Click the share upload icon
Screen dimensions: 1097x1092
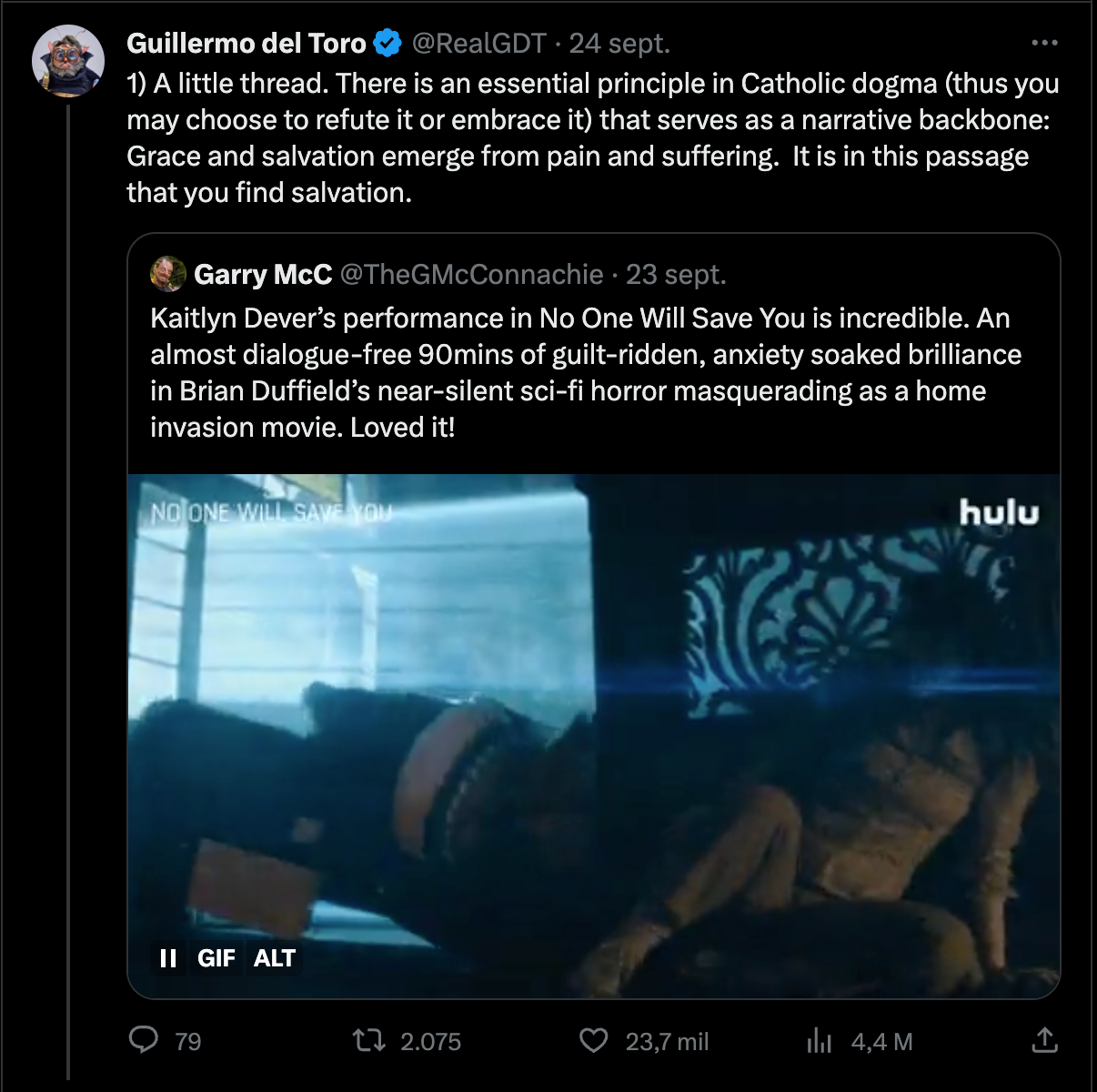click(x=1044, y=1039)
